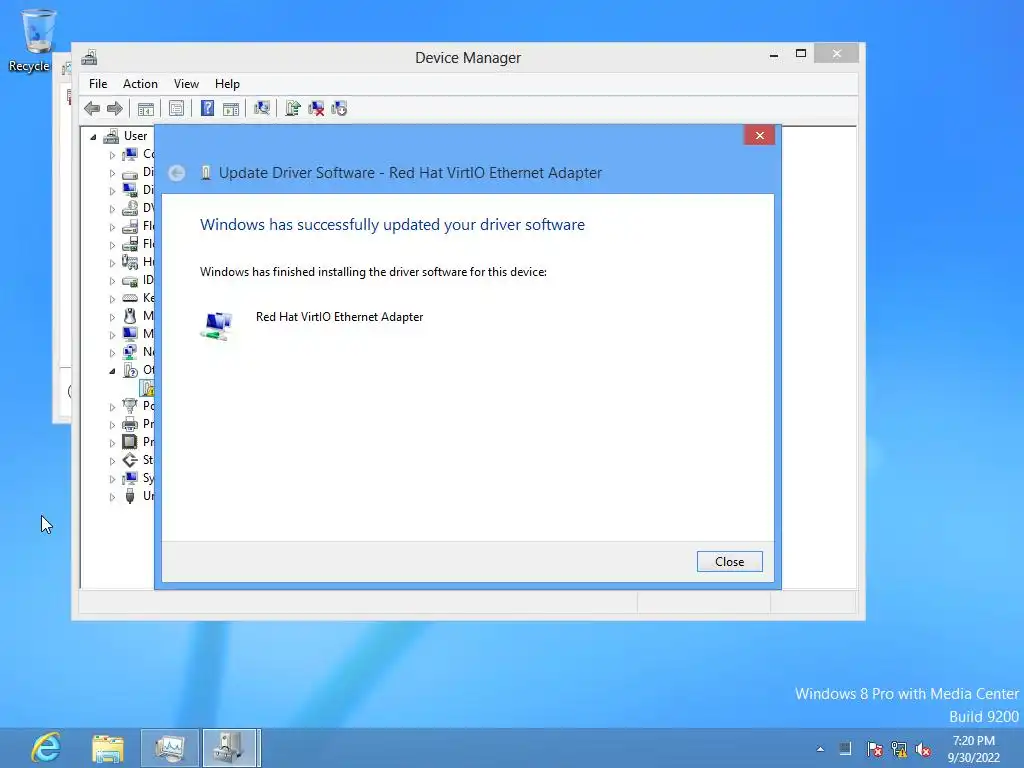This screenshot has height=768, width=1024.
Task: Click Scan for hardware changes toolbar icon
Action: [x=262, y=108]
